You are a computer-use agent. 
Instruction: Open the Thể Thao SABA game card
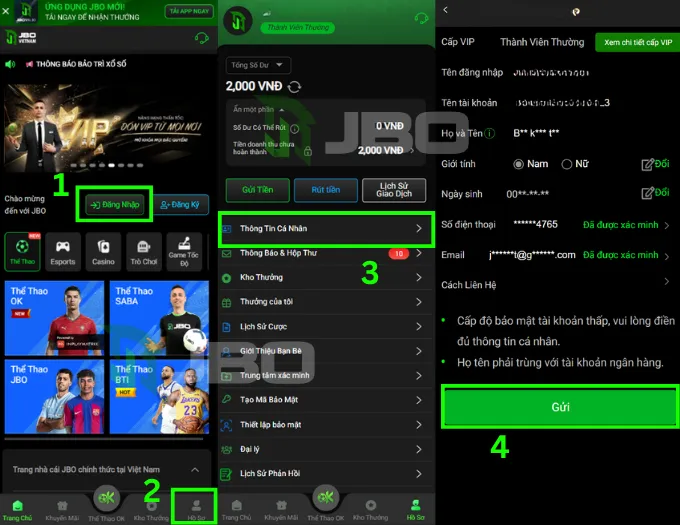pos(159,318)
